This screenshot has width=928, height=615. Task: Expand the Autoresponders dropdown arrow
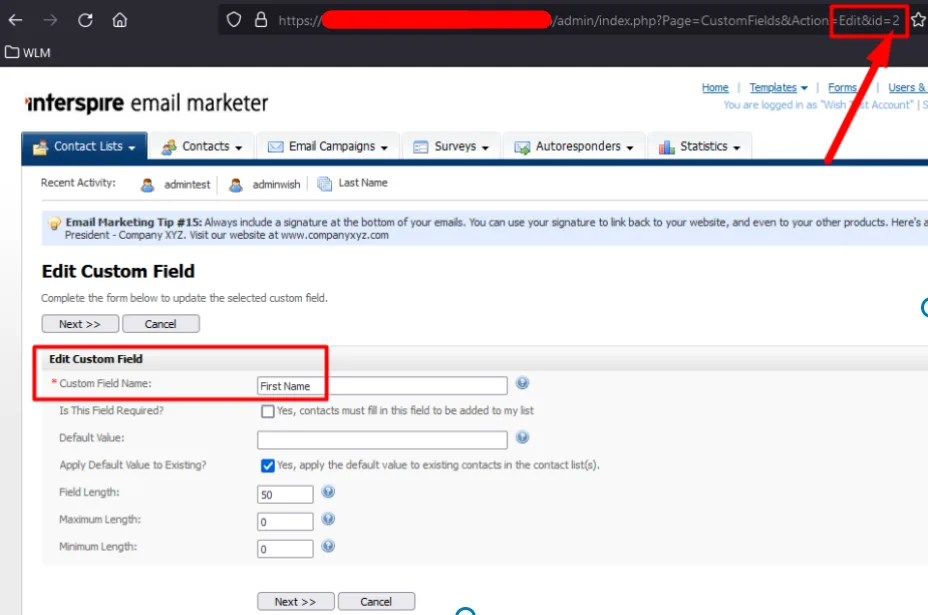630,147
